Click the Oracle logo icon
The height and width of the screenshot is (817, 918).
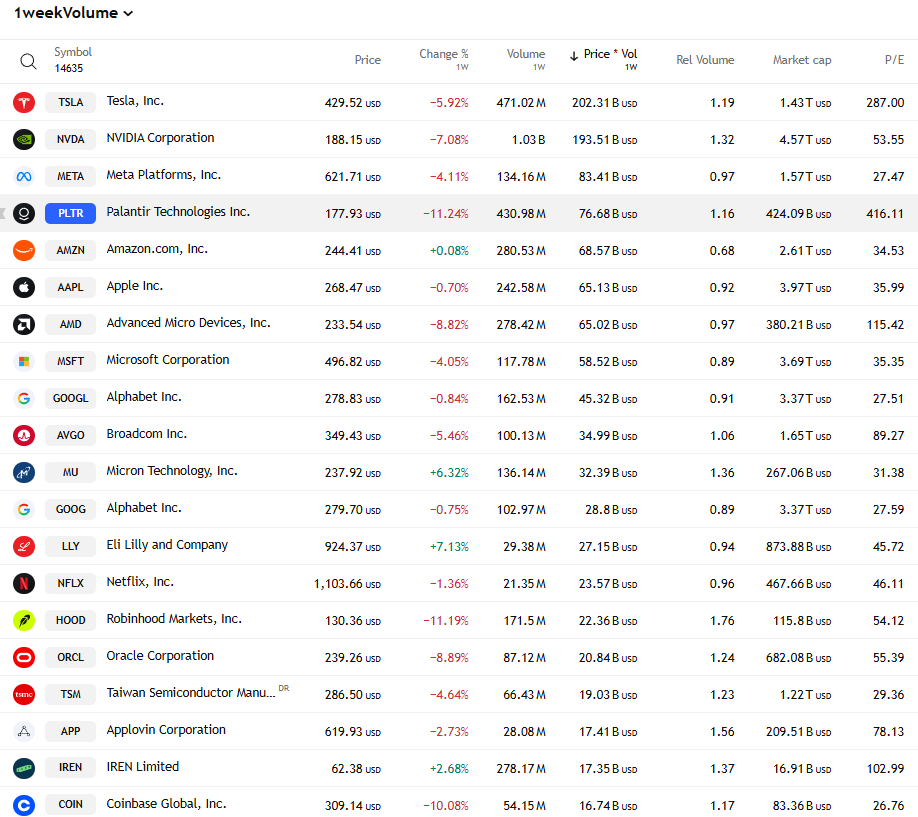click(24, 657)
